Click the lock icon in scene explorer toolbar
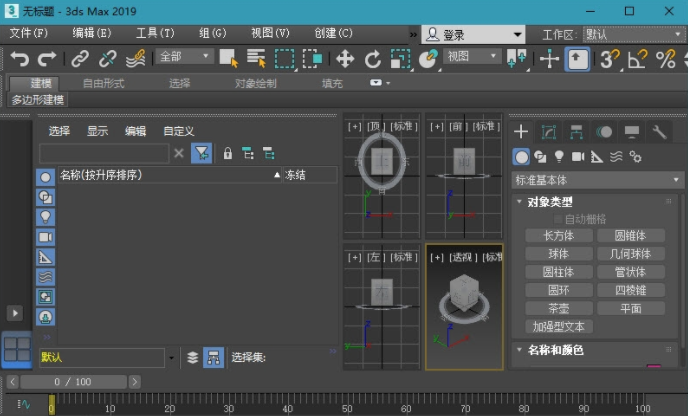Image resolution: width=688 pixels, height=416 pixels. tap(227, 153)
